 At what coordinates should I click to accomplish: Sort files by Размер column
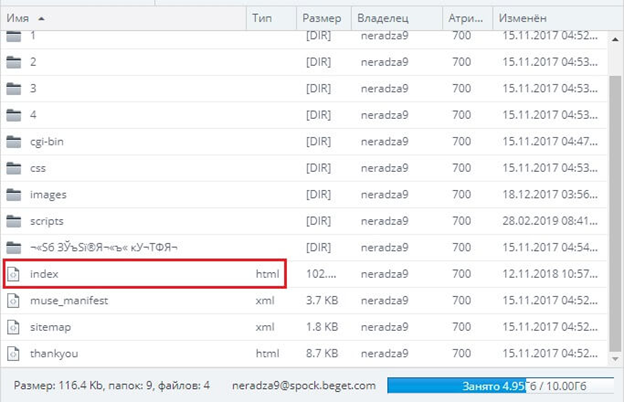[324, 18]
